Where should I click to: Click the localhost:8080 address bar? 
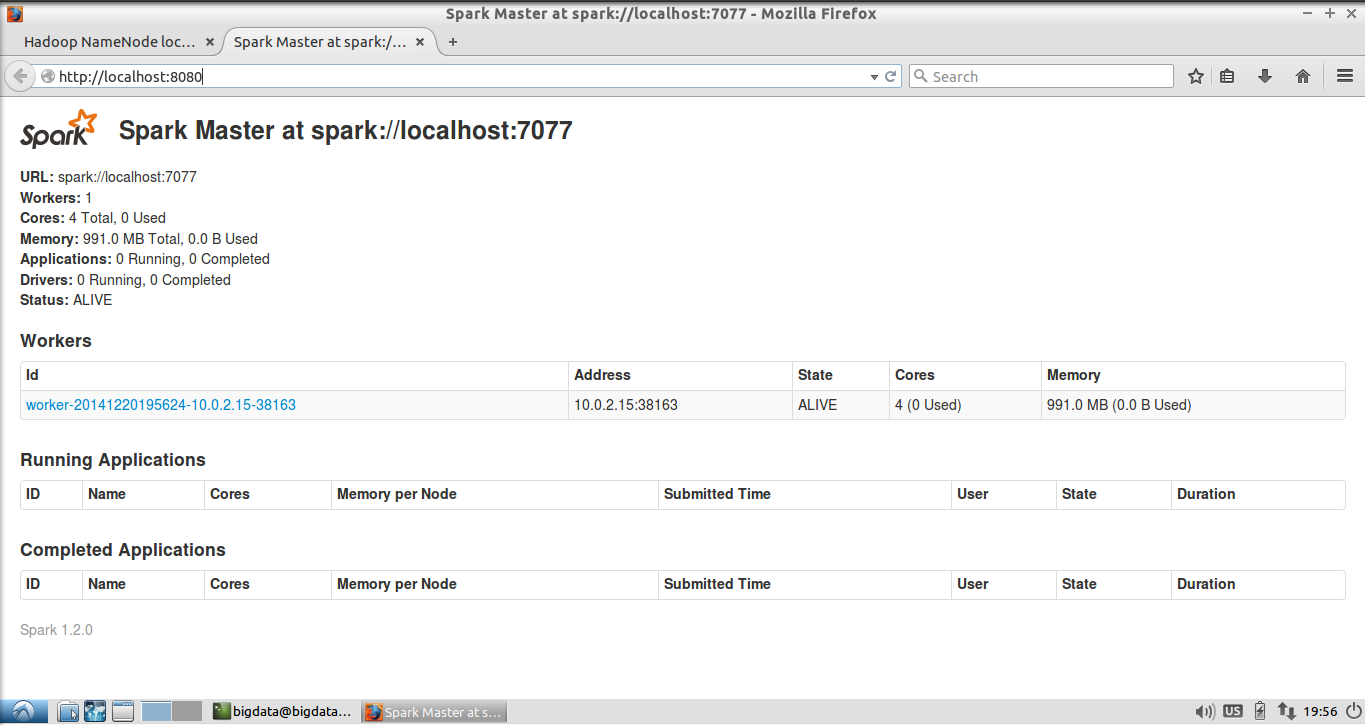[468, 76]
